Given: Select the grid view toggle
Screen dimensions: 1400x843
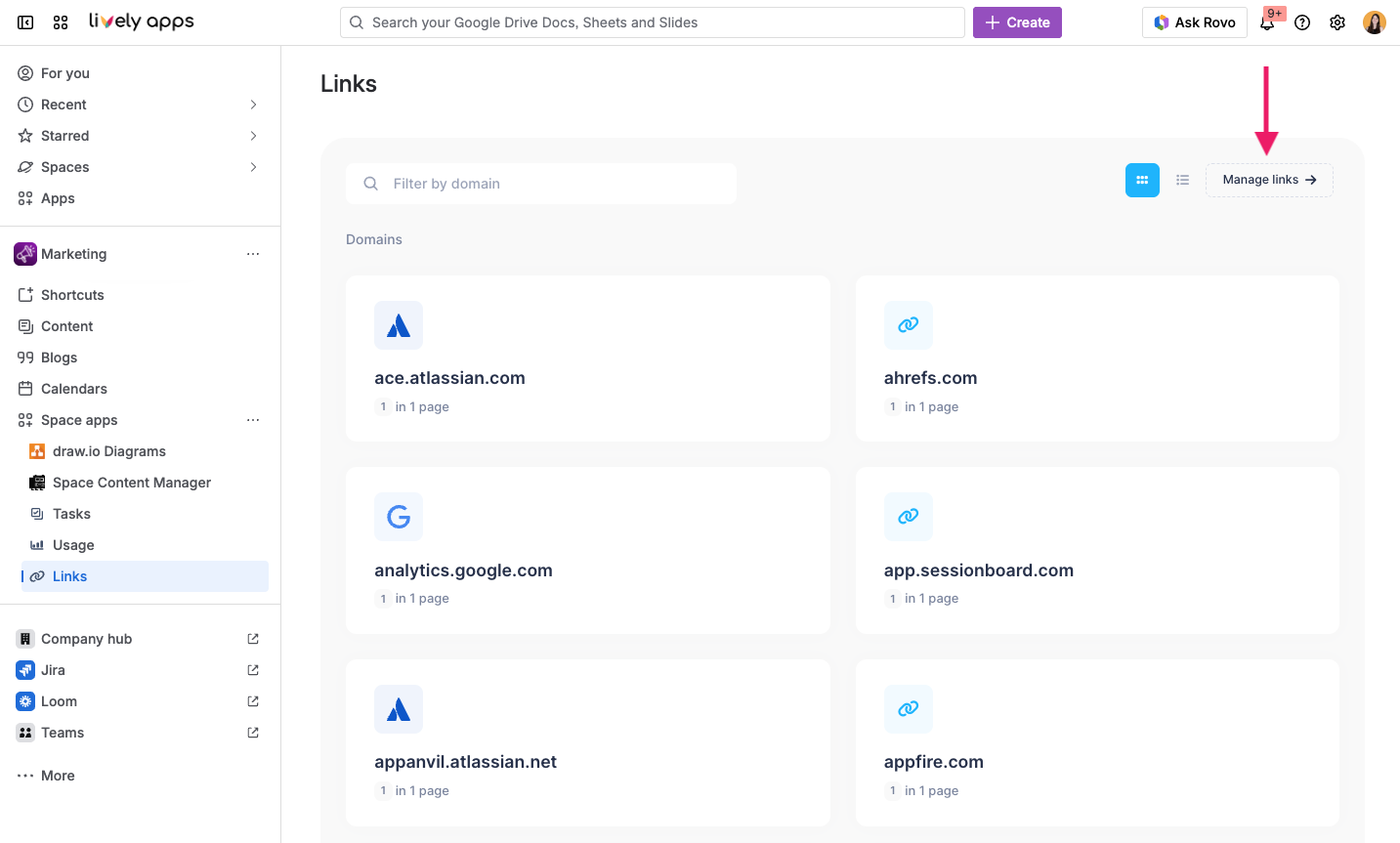Looking at the screenshot, I should tap(1142, 180).
